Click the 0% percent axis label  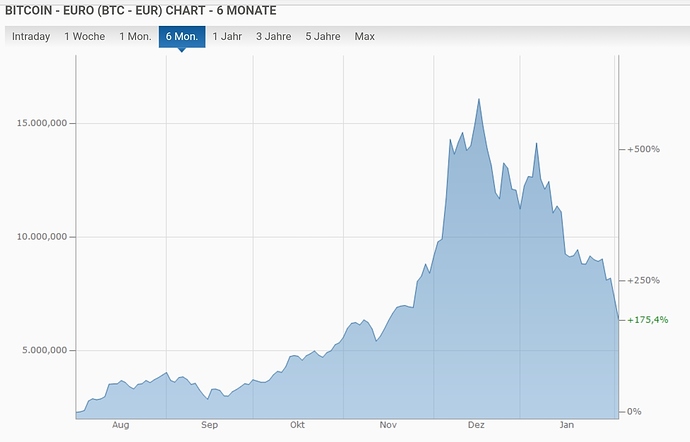click(634, 412)
